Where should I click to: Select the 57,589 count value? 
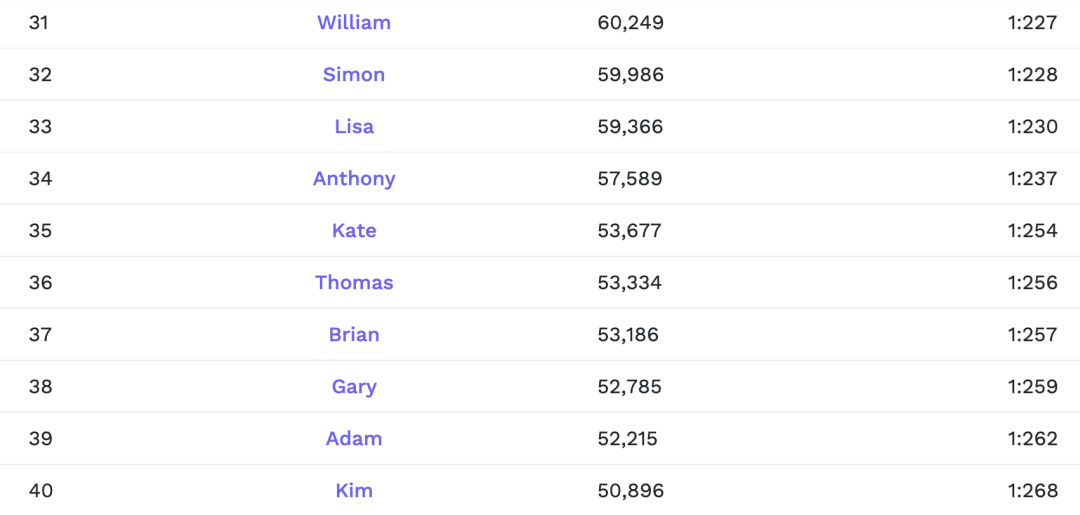[x=630, y=178]
